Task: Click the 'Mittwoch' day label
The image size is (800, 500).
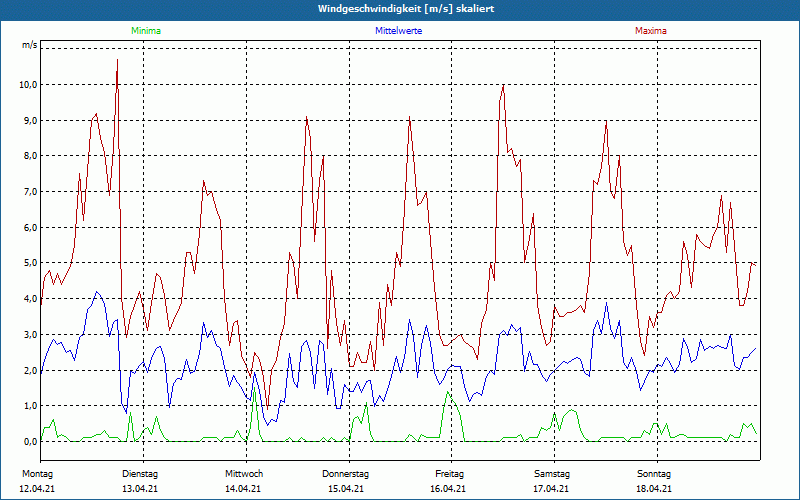Action: (244, 474)
